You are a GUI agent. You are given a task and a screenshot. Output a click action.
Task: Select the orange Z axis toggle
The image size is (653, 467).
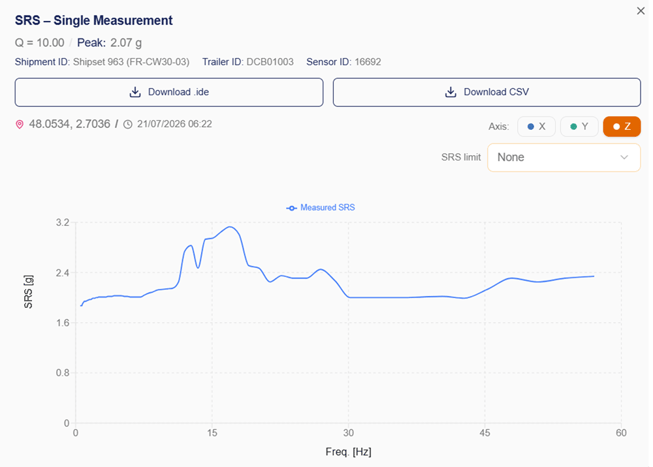(x=622, y=127)
